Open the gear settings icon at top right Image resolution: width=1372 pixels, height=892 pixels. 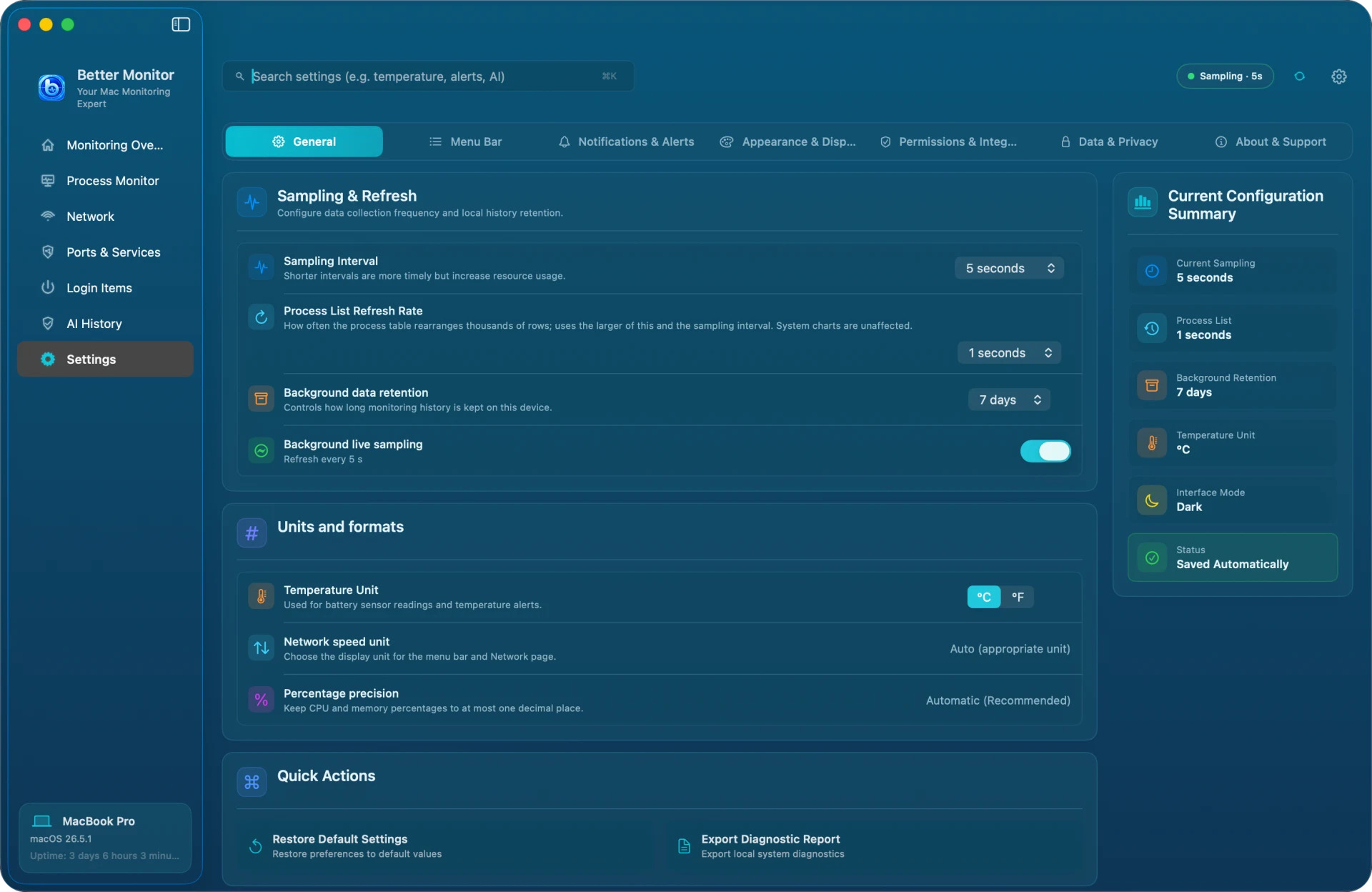coord(1338,76)
